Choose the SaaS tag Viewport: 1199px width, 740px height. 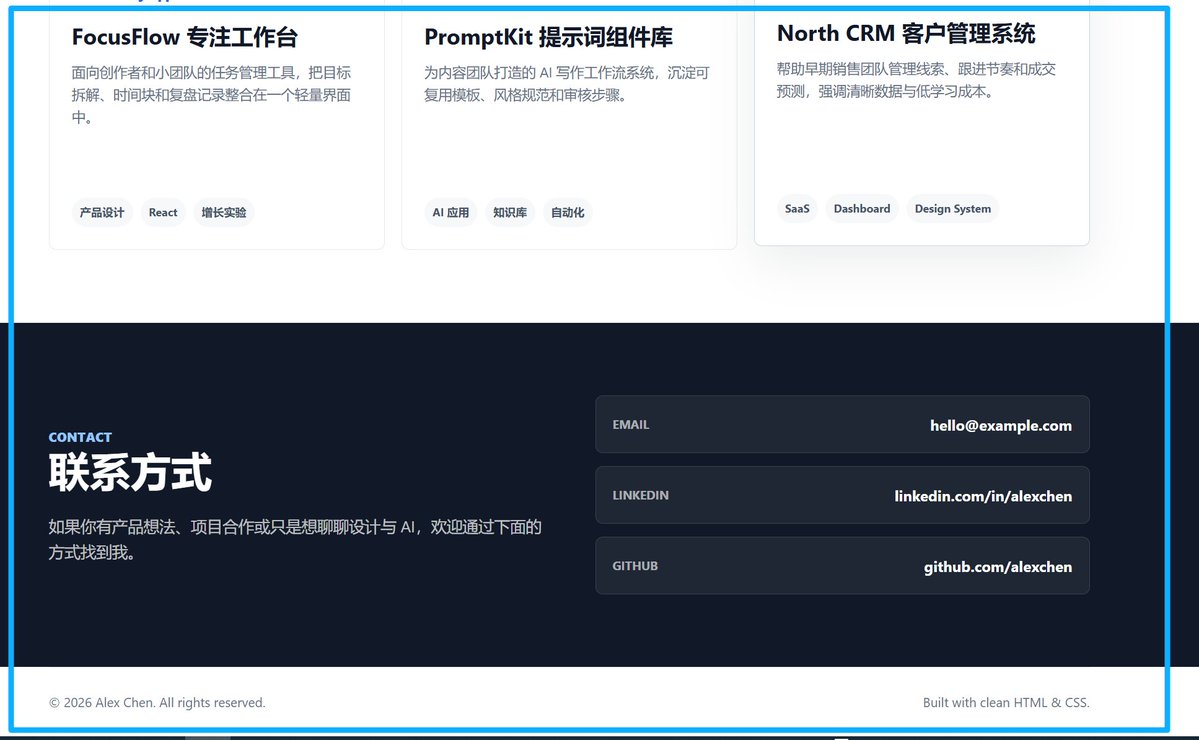797,209
